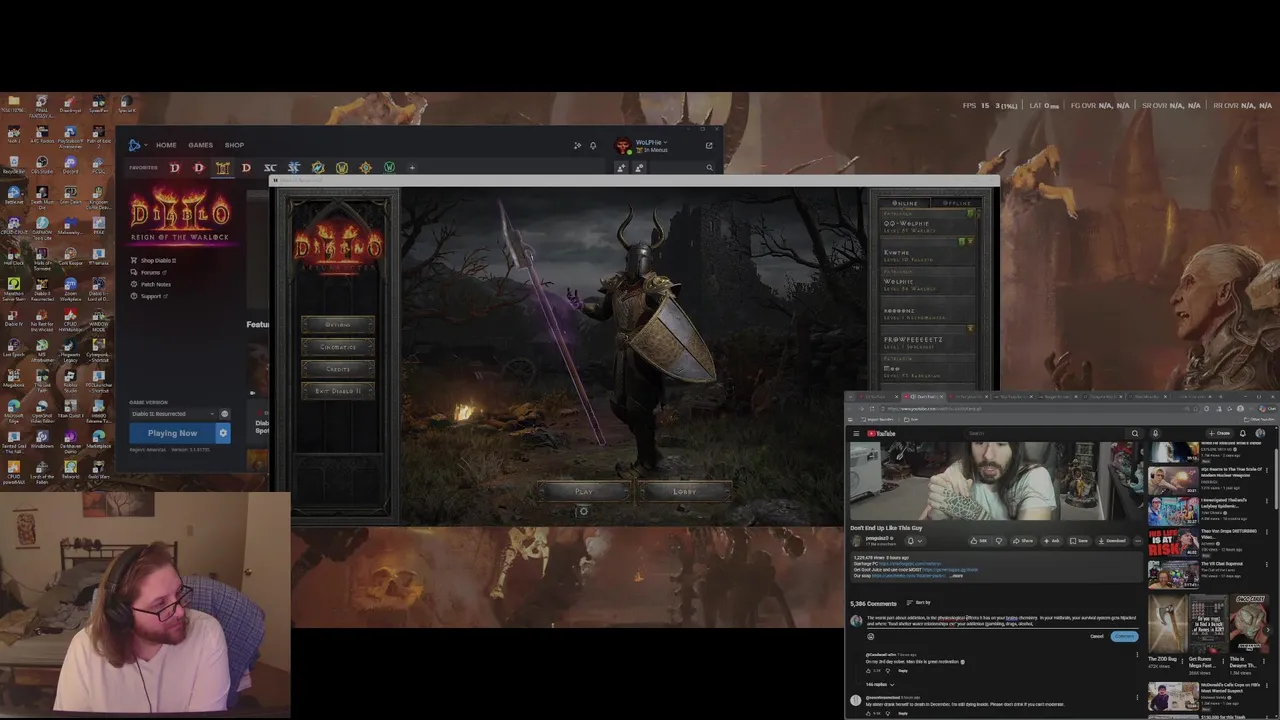1280x720 pixels.
Task: Click the YouTube search magnifier button
Action: [1135, 433]
